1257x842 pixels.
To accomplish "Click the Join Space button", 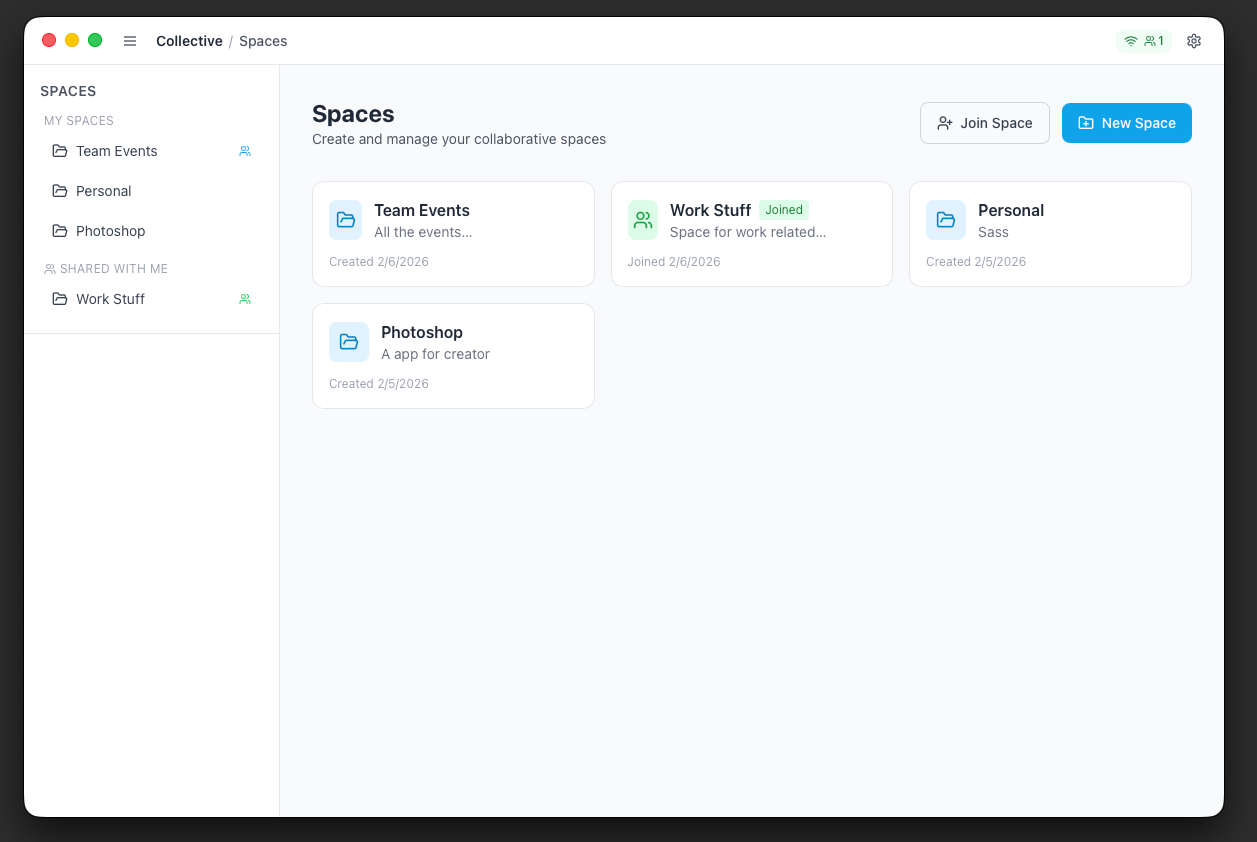I will tap(984, 122).
